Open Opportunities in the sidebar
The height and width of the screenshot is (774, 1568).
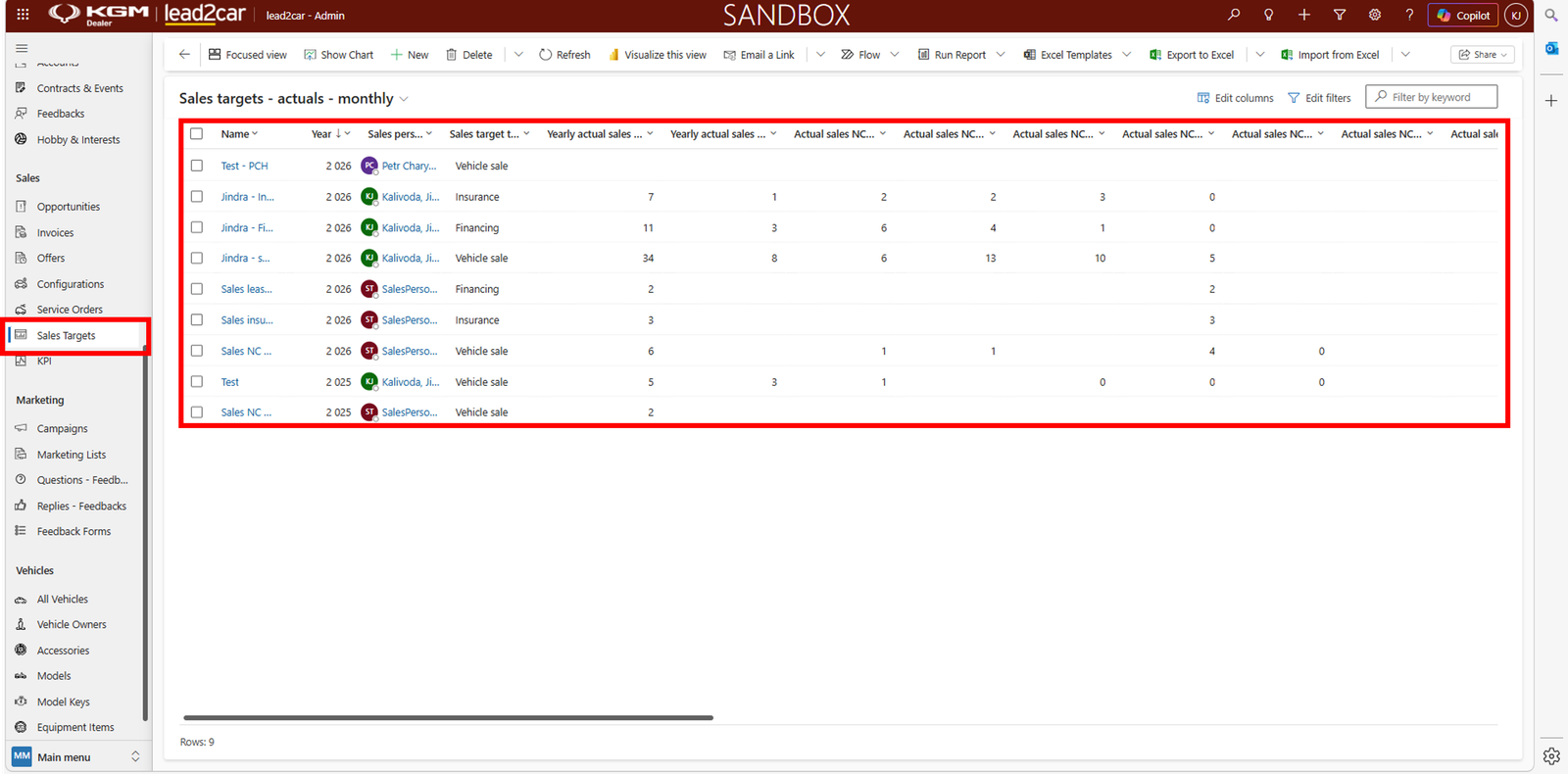click(x=68, y=207)
